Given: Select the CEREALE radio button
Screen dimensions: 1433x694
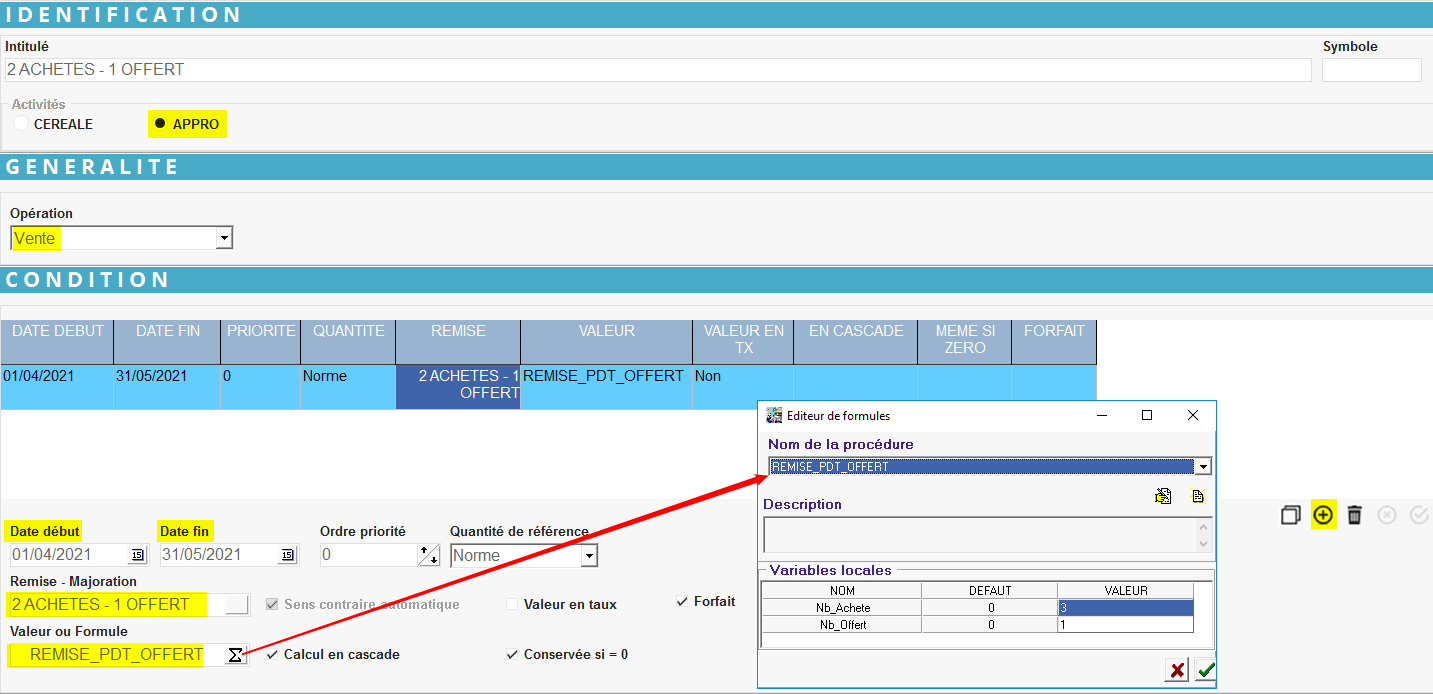Looking at the screenshot, I should click(21, 124).
